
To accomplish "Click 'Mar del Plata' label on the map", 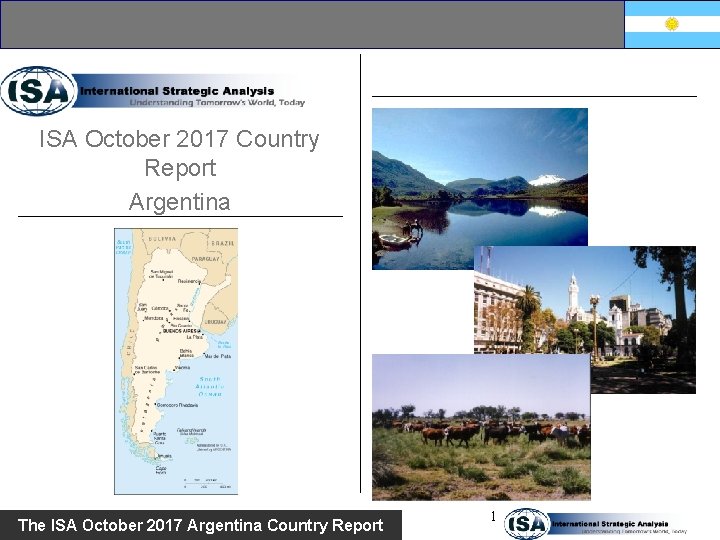I will pos(218,356).
